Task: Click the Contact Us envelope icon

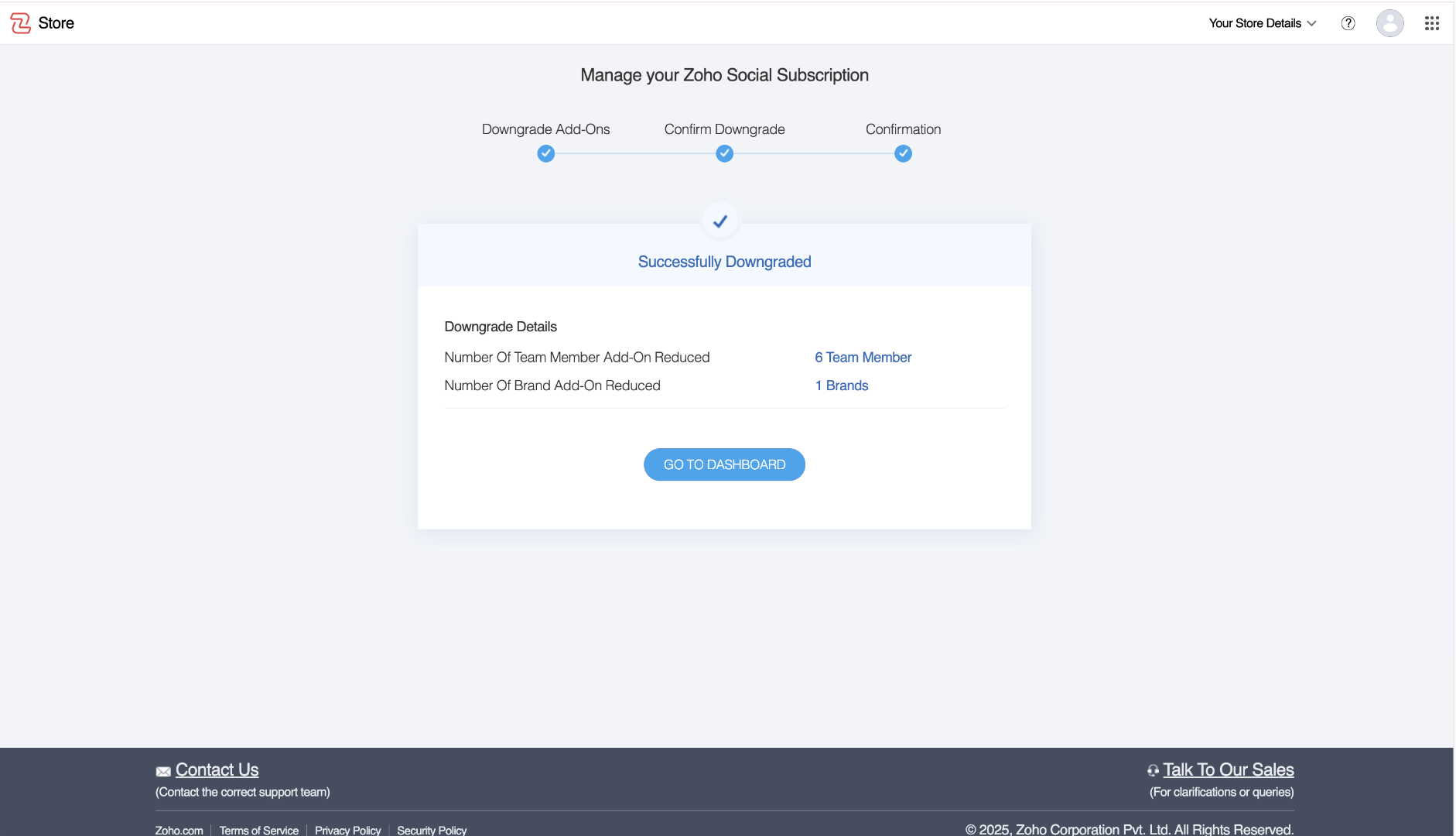Action: coord(163,772)
